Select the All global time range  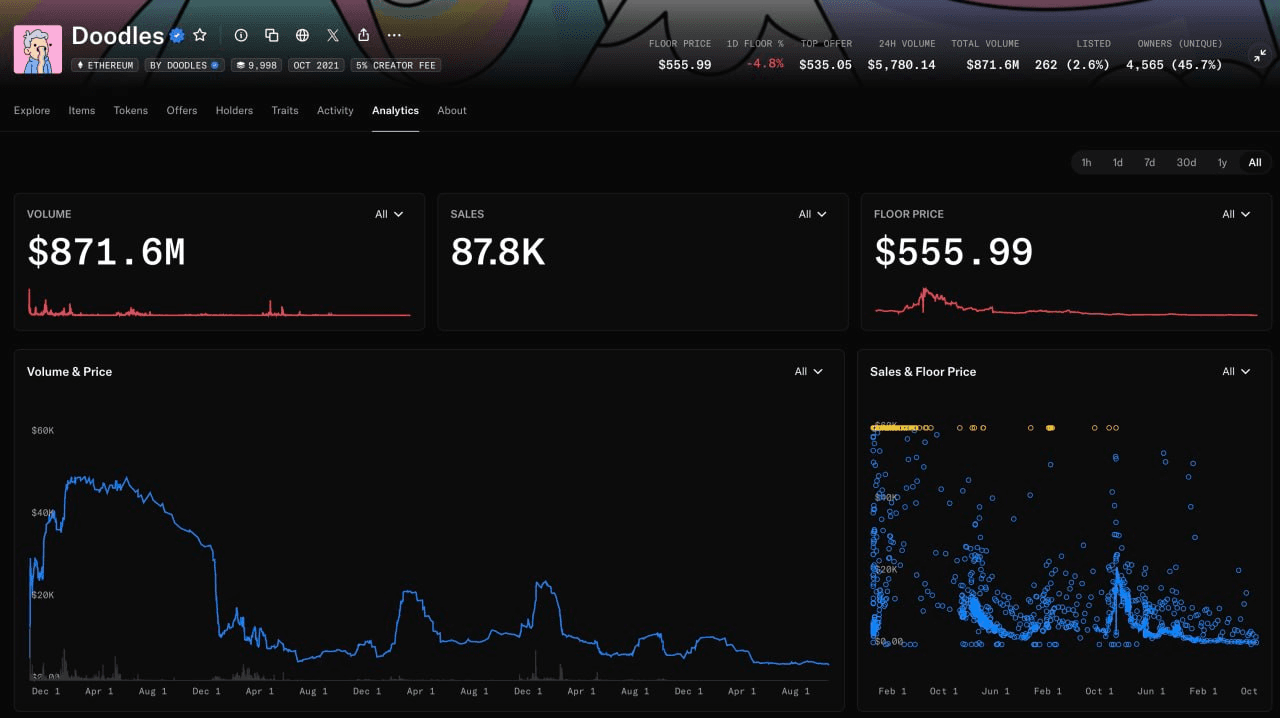click(x=1255, y=162)
